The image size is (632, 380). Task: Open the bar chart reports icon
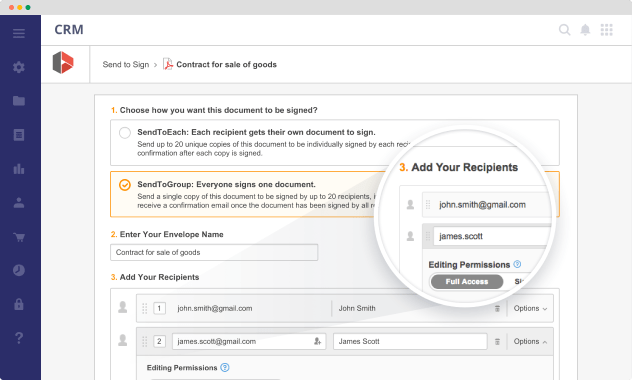point(19,168)
